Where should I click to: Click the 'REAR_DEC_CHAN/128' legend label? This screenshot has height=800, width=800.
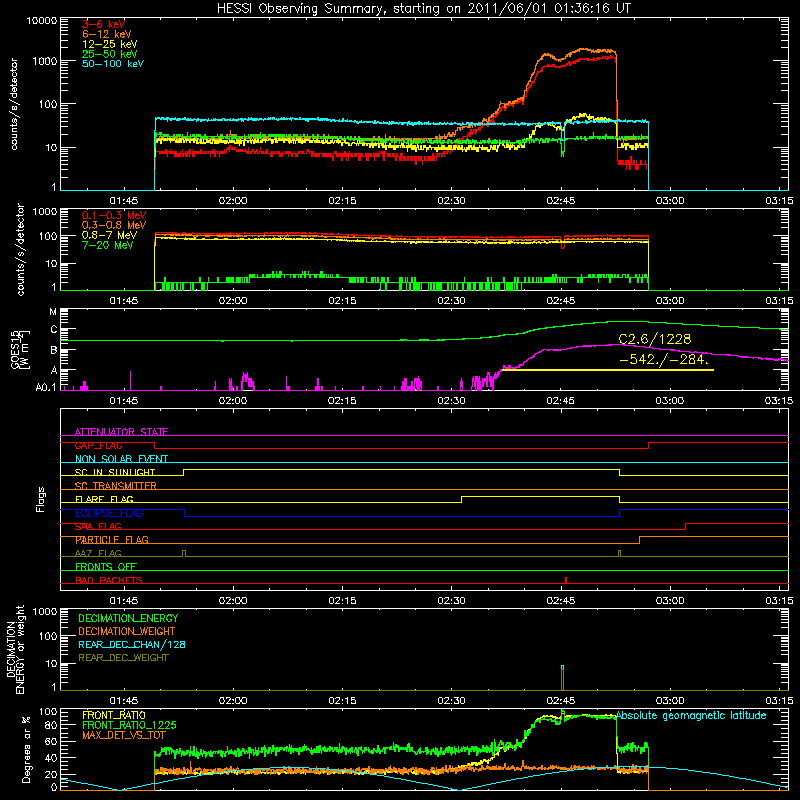click(x=132, y=644)
